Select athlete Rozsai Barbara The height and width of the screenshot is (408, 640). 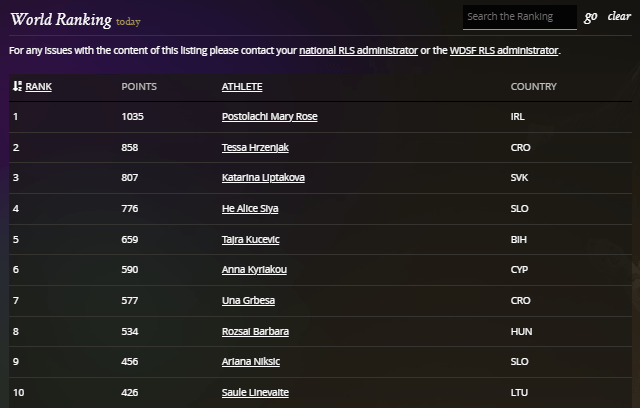point(254,332)
